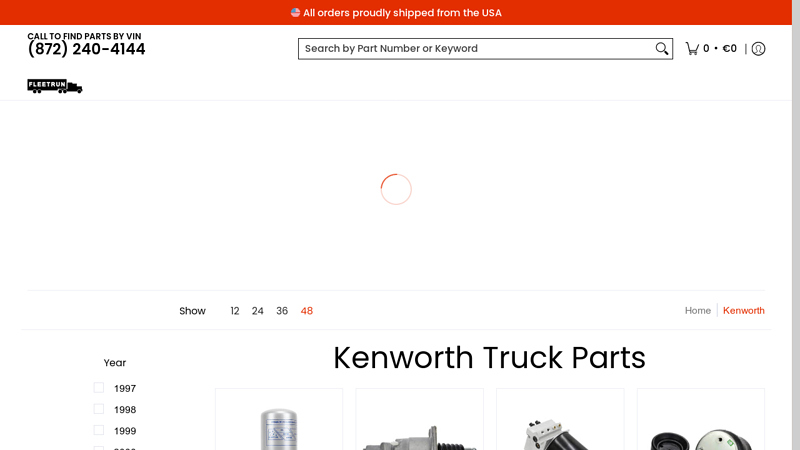The height and width of the screenshot is (450, 800).
Task: Call the (872) 240-4144 phone number
Action: pyautogui.click(x=86, y=49)
